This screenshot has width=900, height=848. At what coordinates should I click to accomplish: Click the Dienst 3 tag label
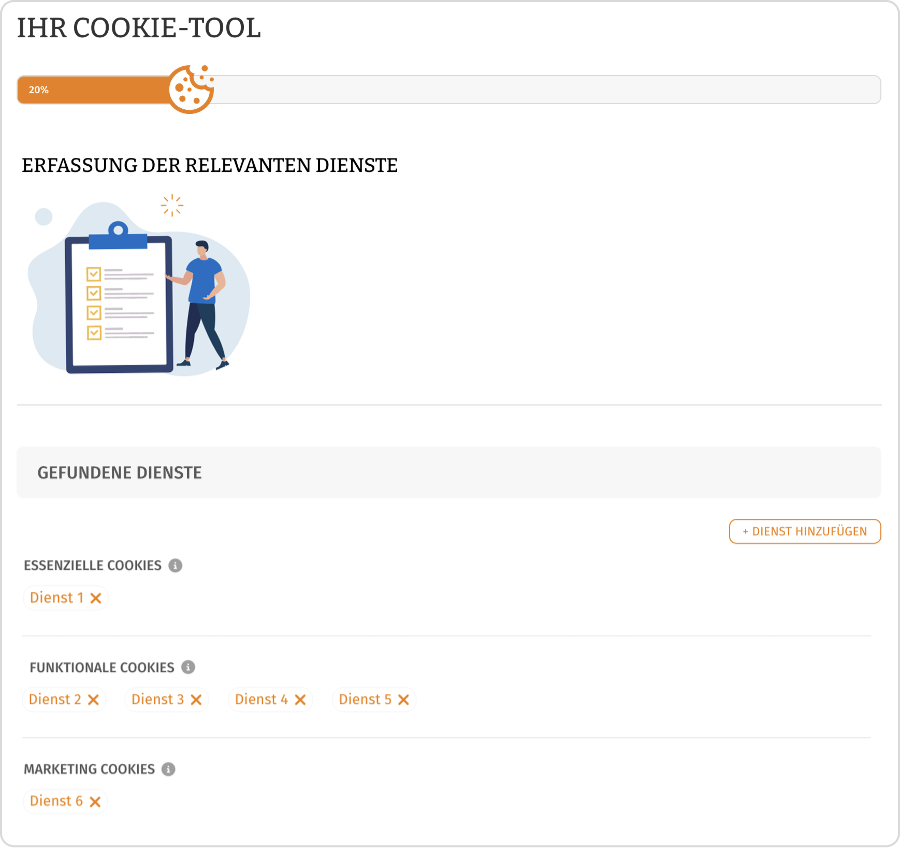point(158,700)
